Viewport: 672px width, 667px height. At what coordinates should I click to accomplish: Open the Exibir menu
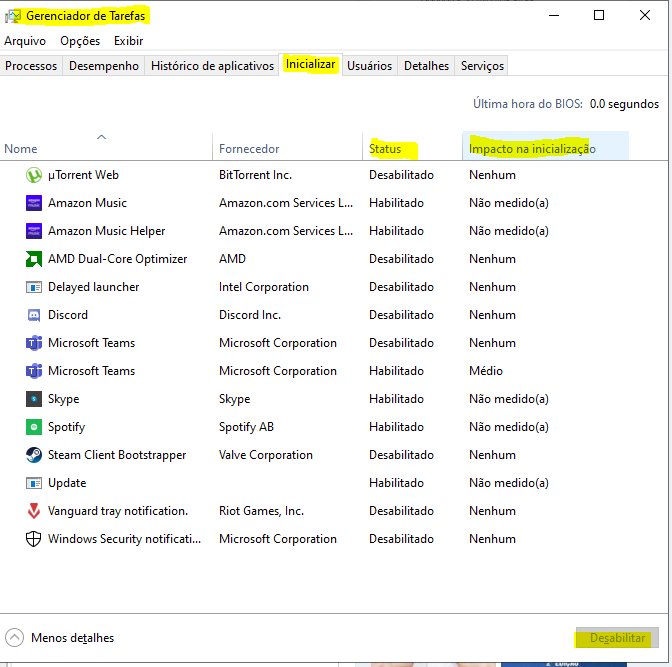128,41
